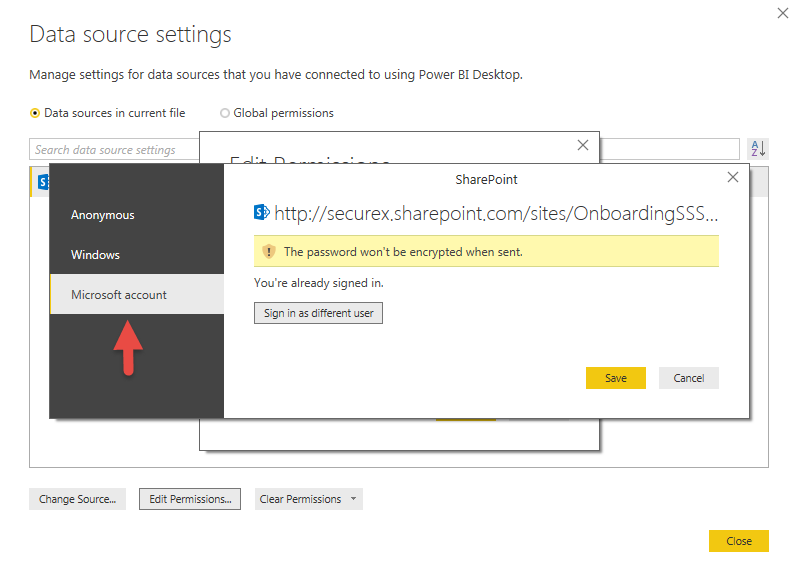
Task: Close the SharePoint dialog with X
Action: pyautogui.click(x=733, y=177)
